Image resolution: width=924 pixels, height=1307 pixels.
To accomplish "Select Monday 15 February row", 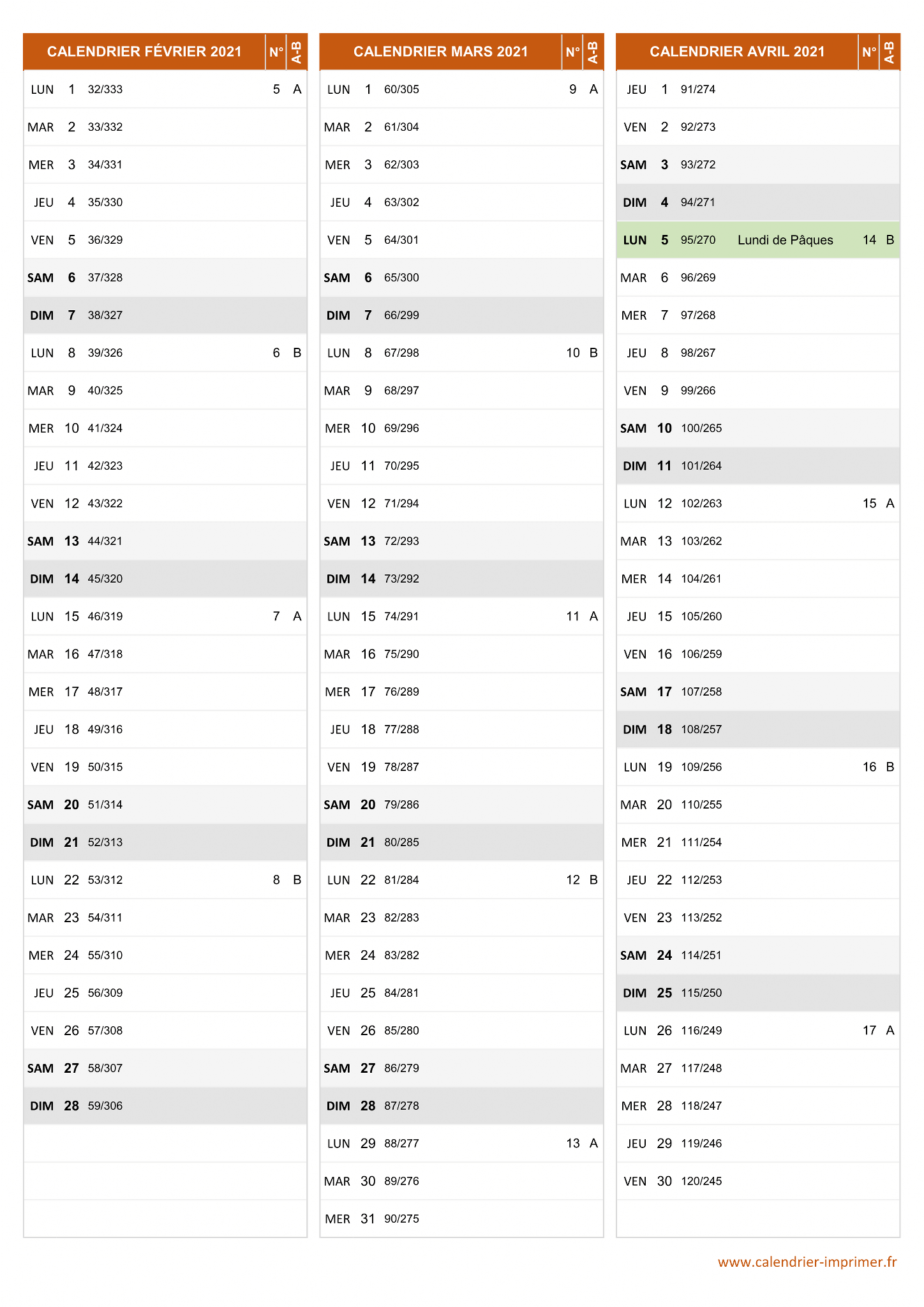I will click(165, 616).
